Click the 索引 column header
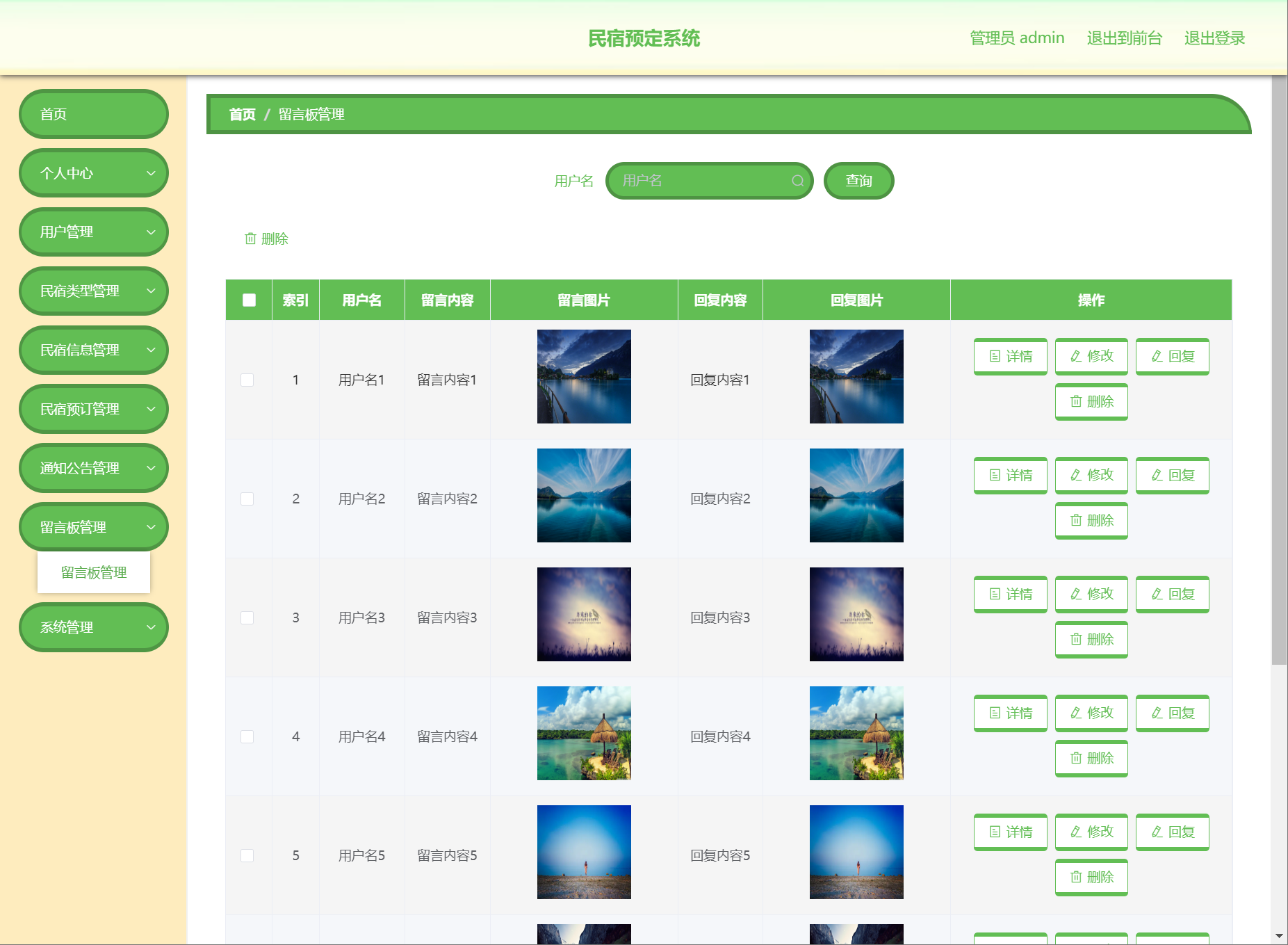Image resolution: width=1288 pixels, height=945 pixels. pyautogui.click(x=295, y=300)
